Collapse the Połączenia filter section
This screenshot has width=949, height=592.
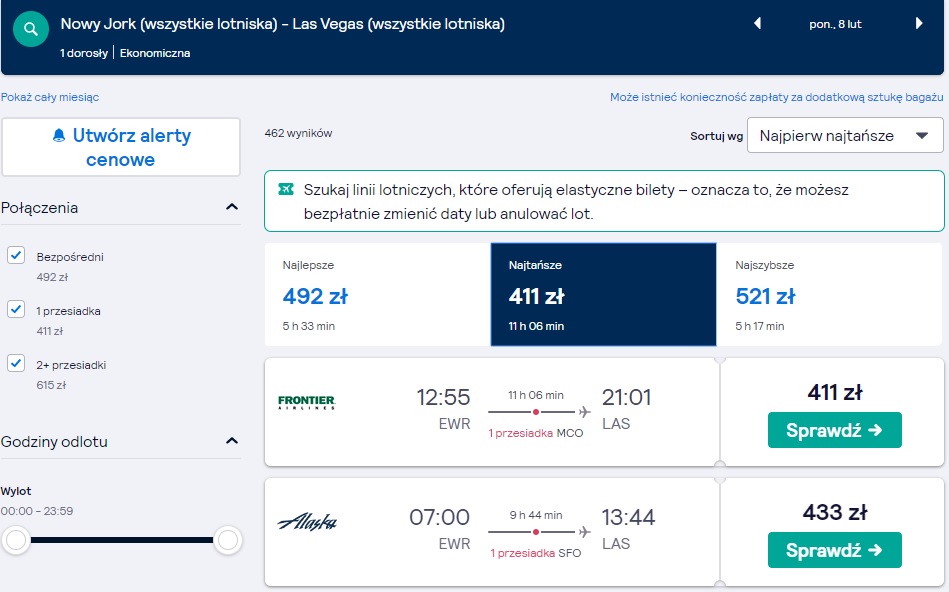tap(232, 207)
